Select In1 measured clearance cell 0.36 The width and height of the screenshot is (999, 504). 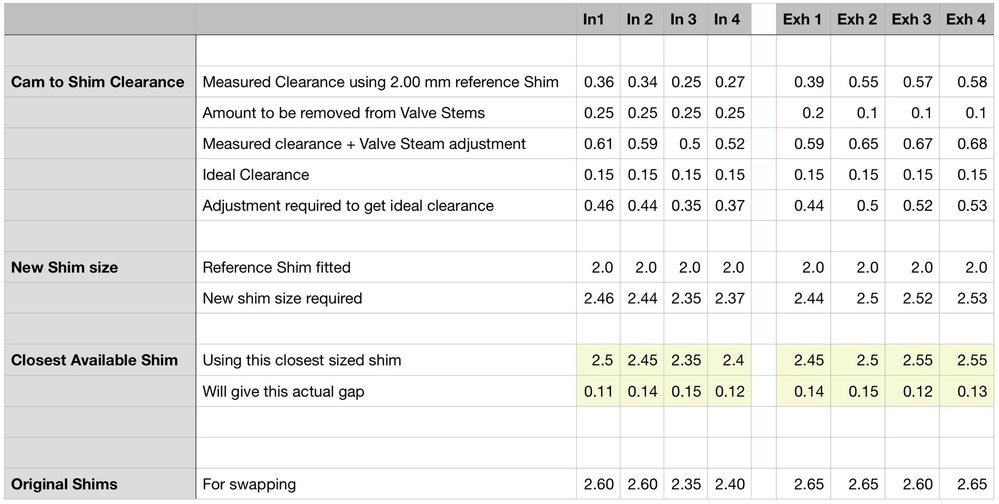coord(598,82)
